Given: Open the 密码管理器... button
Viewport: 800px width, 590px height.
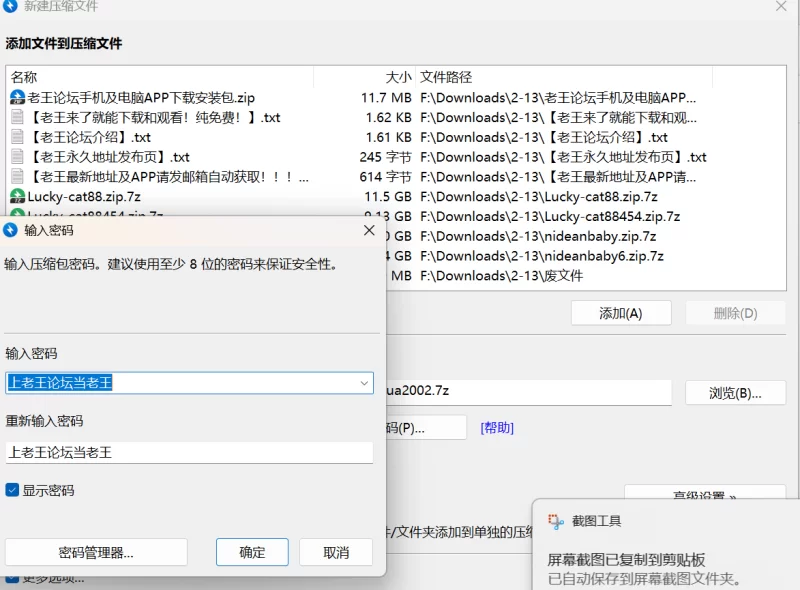Looking at the screenshot, I should click(x=96, y=552).
